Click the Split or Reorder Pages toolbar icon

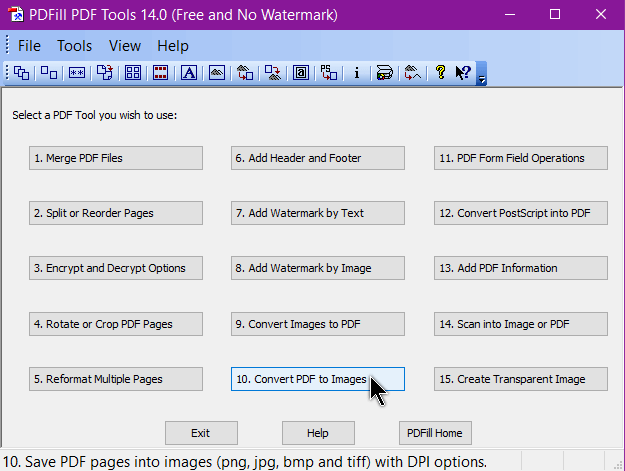(49, 73)
